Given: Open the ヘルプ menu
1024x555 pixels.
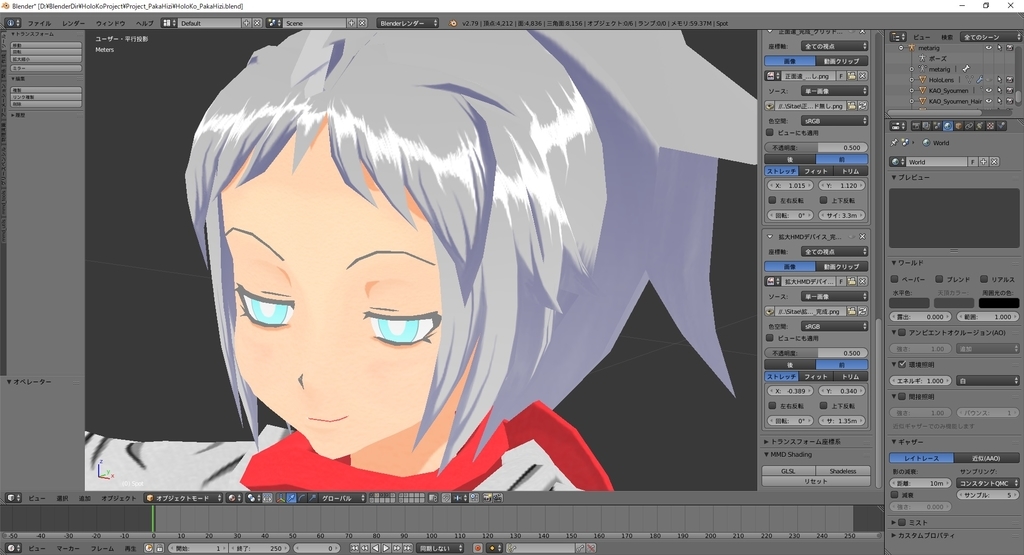Looking at the screenshot, I should pyautogui.click(x=144, y=23).
